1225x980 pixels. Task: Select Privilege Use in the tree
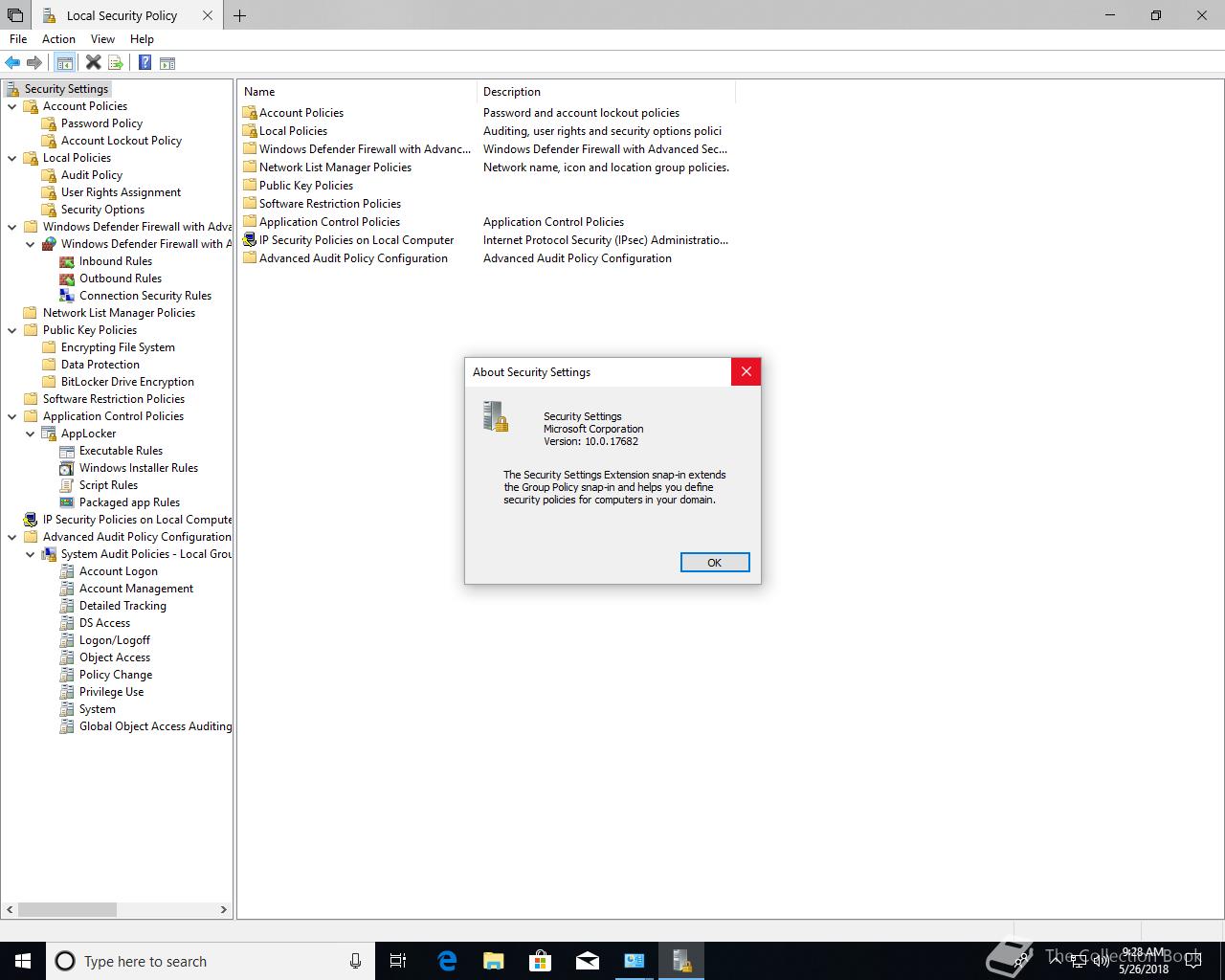(x=111, y=692)
